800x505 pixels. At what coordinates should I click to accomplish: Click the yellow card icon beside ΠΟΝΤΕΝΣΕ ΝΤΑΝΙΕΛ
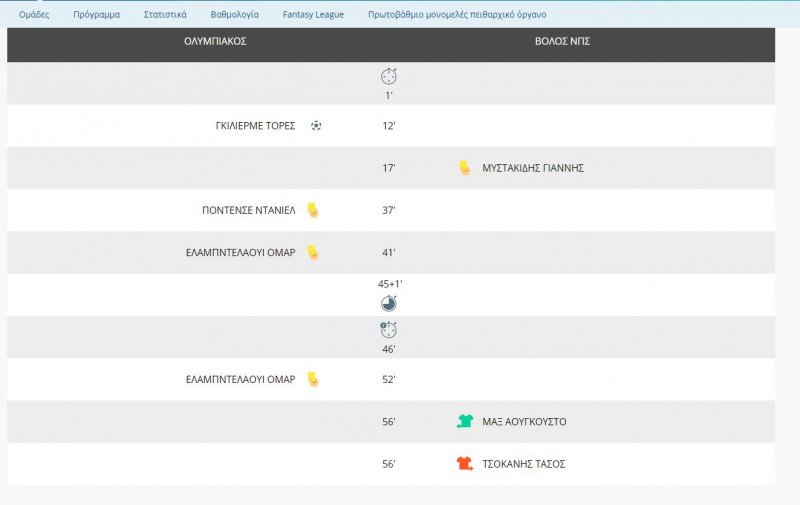tap(313, 210)
